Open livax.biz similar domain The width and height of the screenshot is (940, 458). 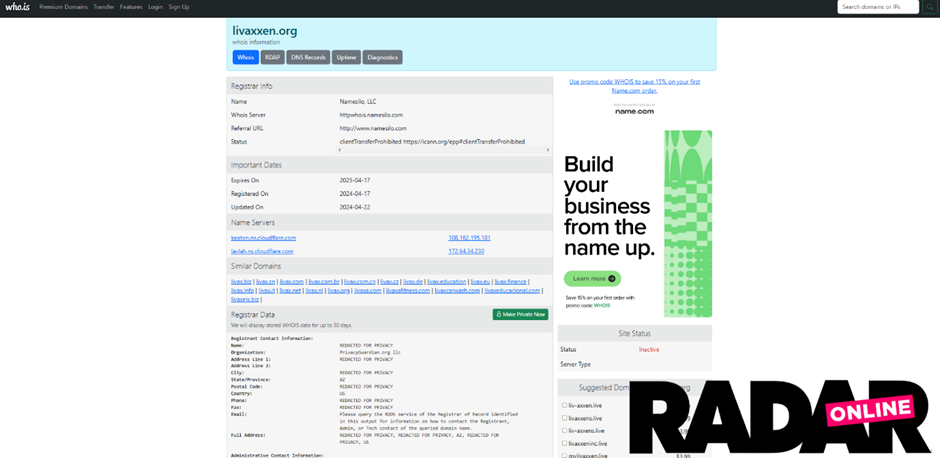point(241,282)
